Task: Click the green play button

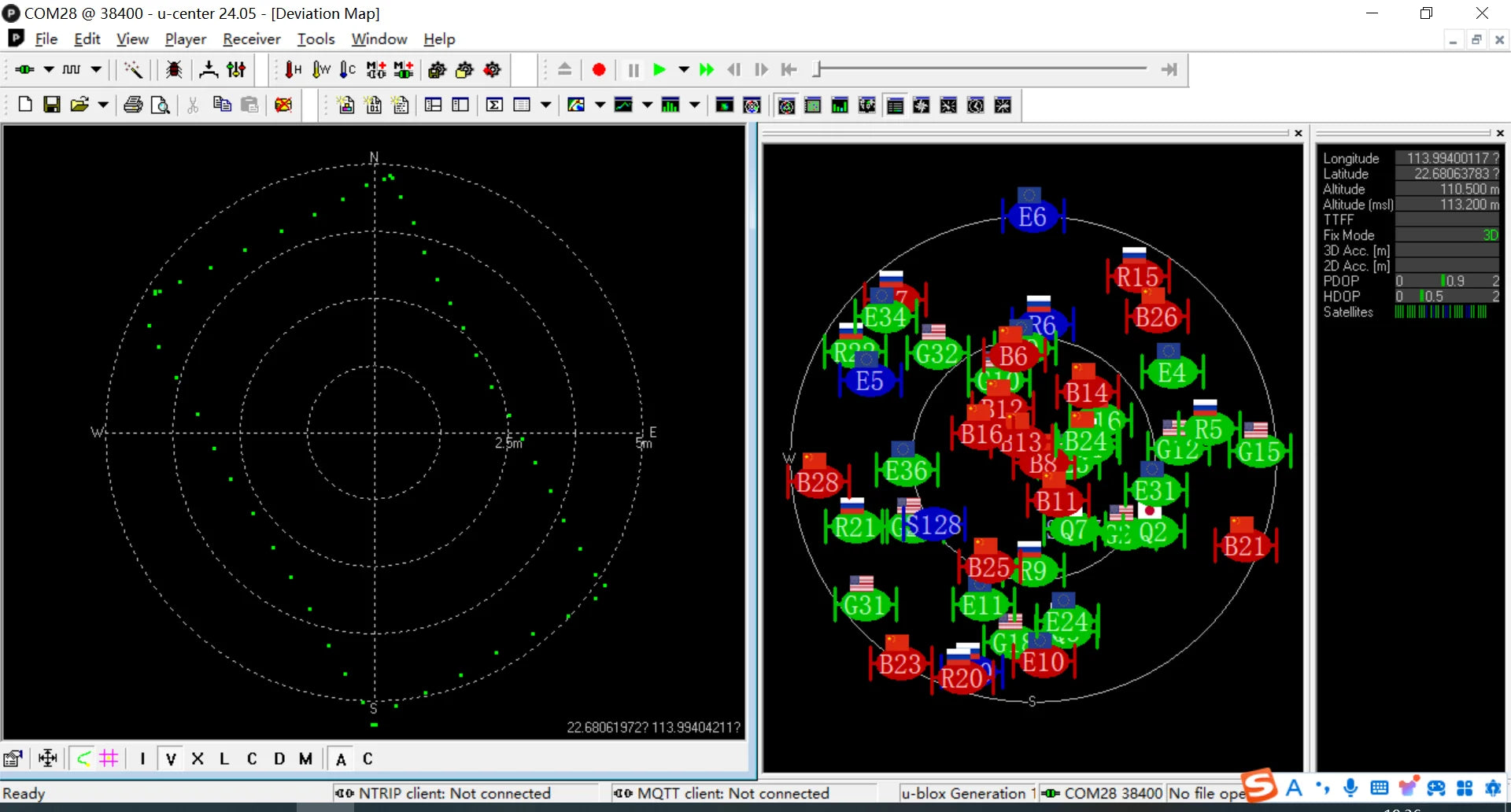Action: click(659, 70)
